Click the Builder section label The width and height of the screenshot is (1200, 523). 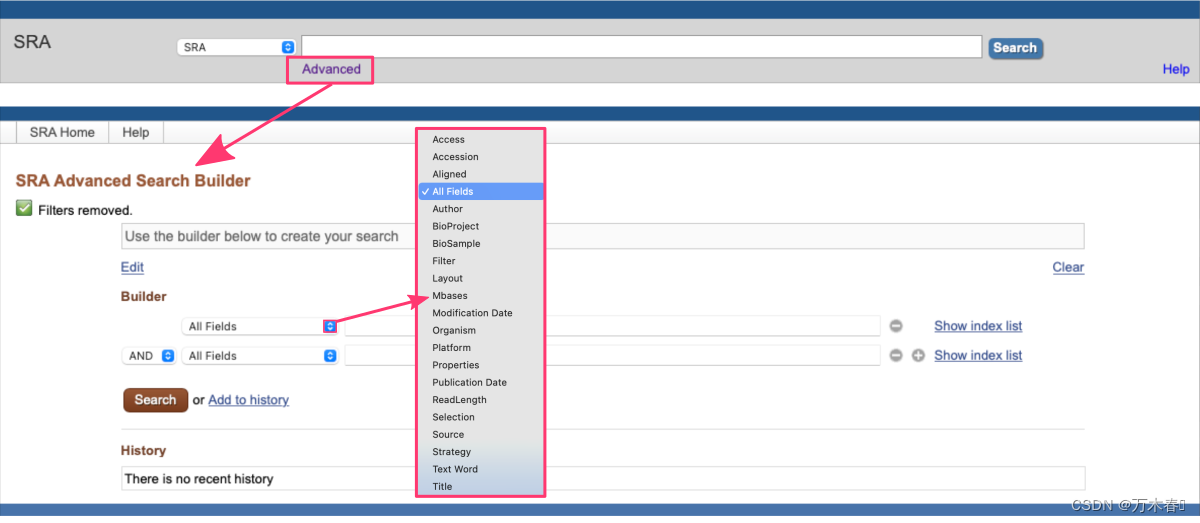click(x=144, y=297)
